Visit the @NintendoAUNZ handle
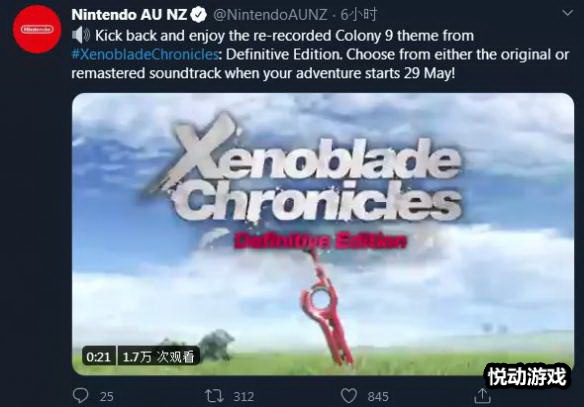The width and height of the screenshot is (584, 407). [270, 15]
